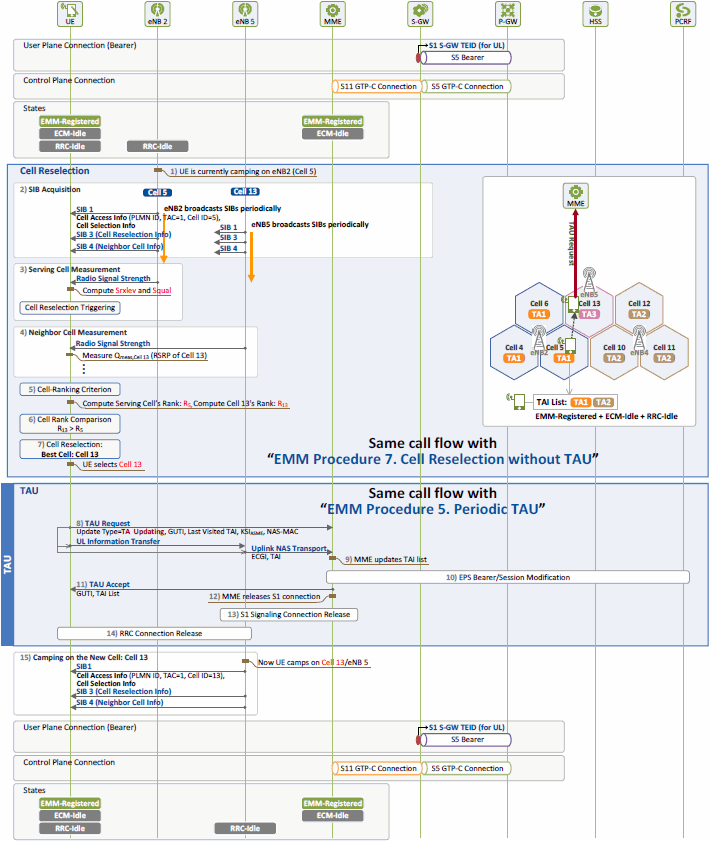Click the MME icon in the cell map
This screenshot has width=710, height=841.
click(x=575, y=195)
